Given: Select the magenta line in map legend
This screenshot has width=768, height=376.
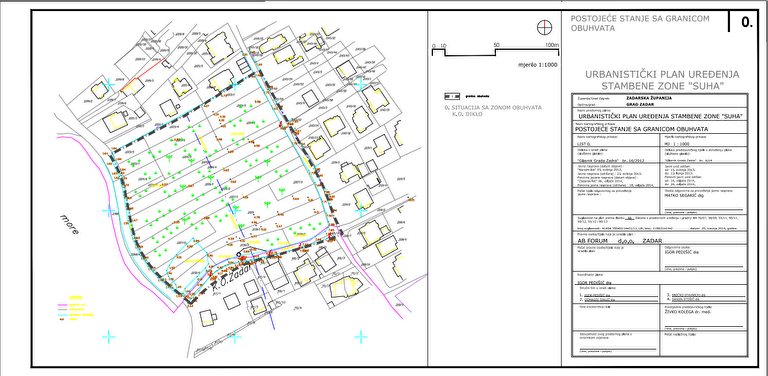Looking at the screenshot, I should point(62,305).
